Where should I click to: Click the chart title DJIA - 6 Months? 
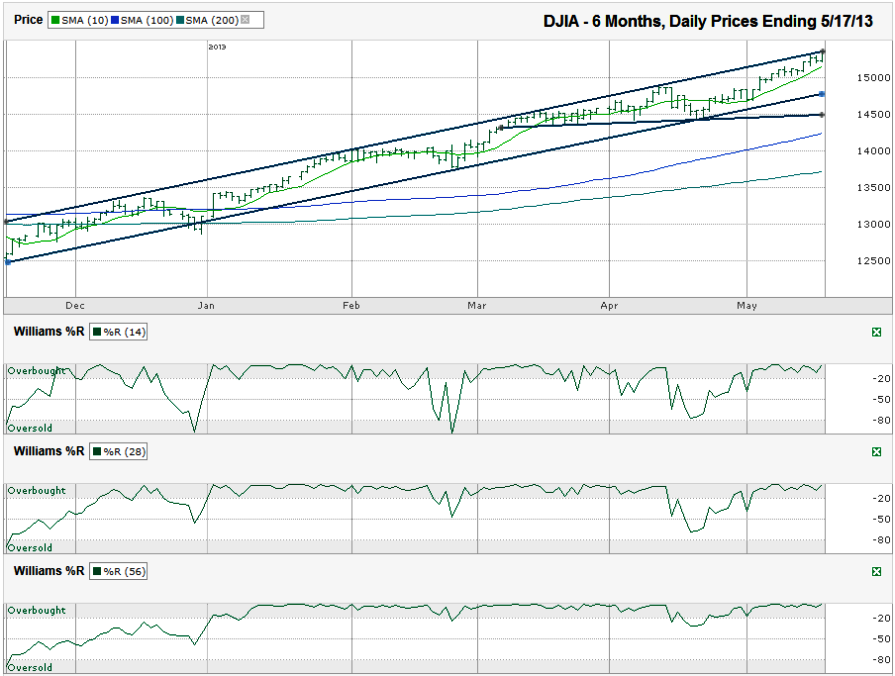(708, 22)
